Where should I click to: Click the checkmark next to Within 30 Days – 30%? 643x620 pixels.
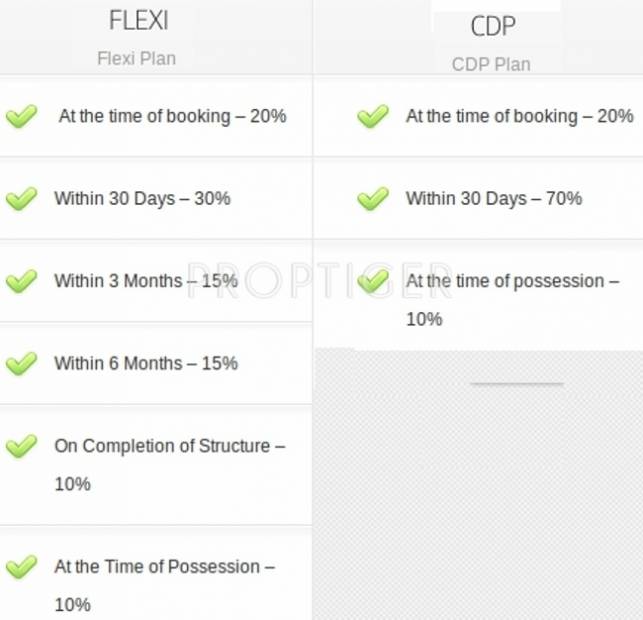pyautogui.click(x=21, y=199)
